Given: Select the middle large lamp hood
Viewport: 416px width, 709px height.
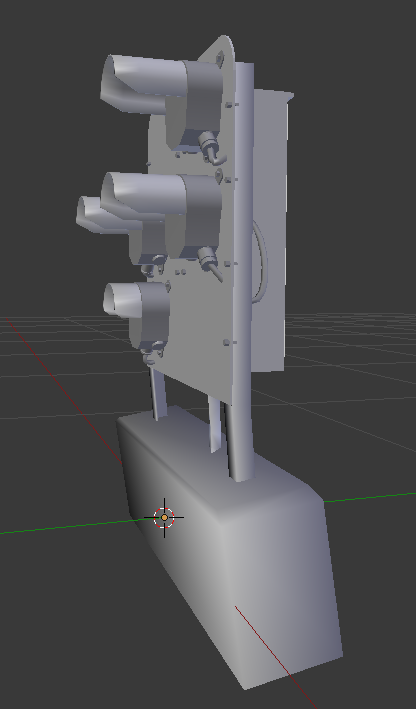Looking at the screenshot, I should click(142, 195).
